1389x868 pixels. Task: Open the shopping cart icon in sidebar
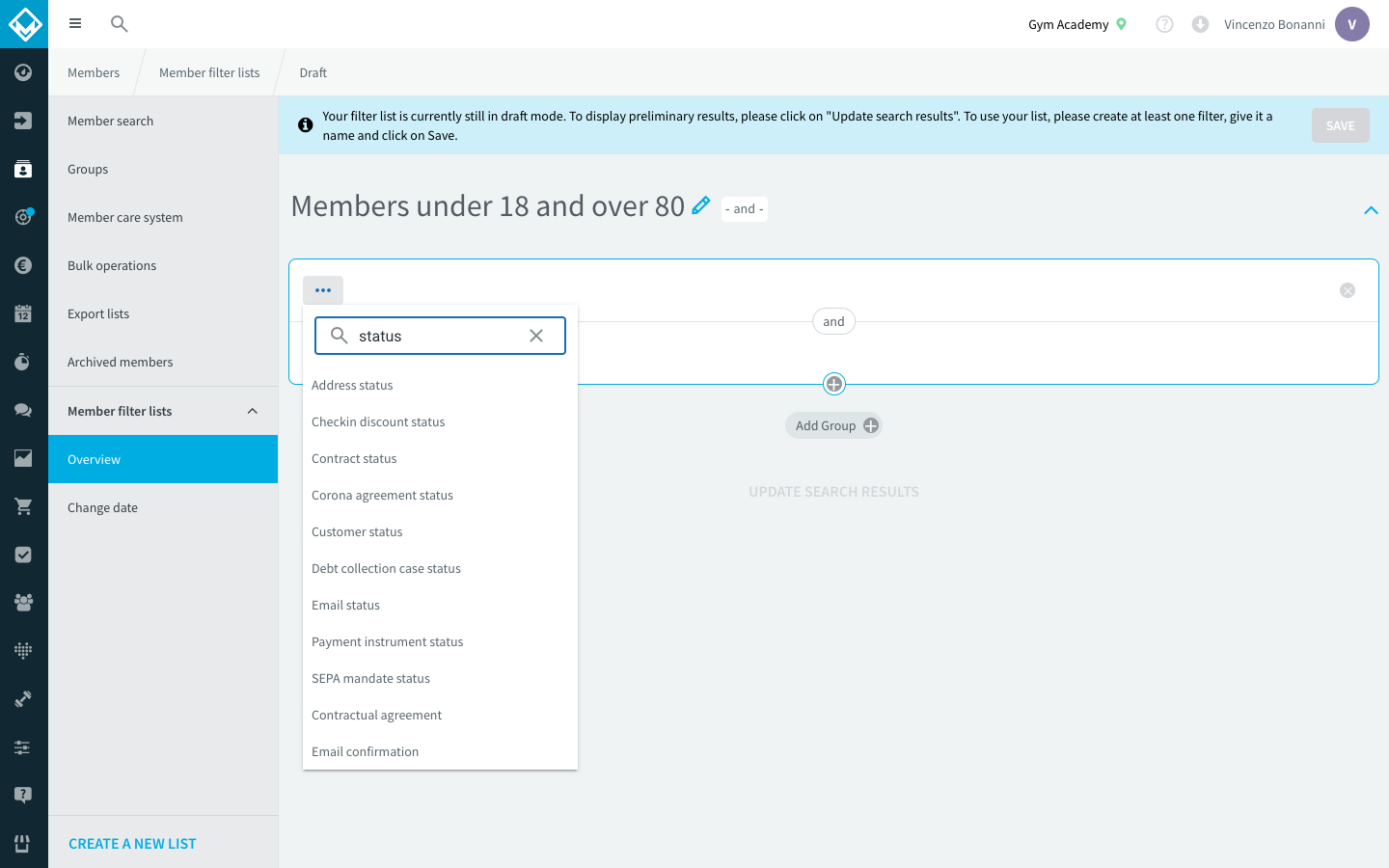click(x=23, y=506)
